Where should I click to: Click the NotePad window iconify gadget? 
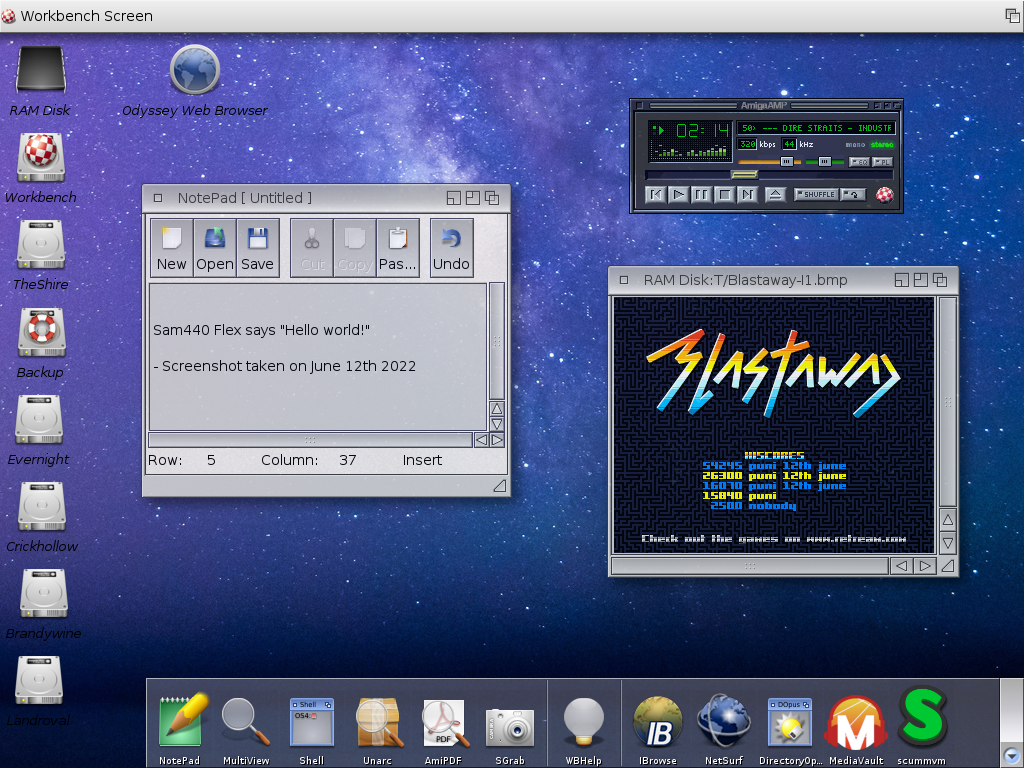point(454,198)
